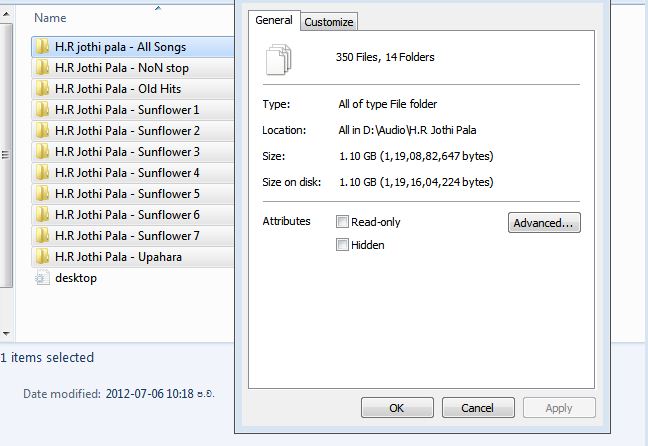The image size is (648, 446).
Task: Open Advanced attributes dialog
Action: click(544, 223)
